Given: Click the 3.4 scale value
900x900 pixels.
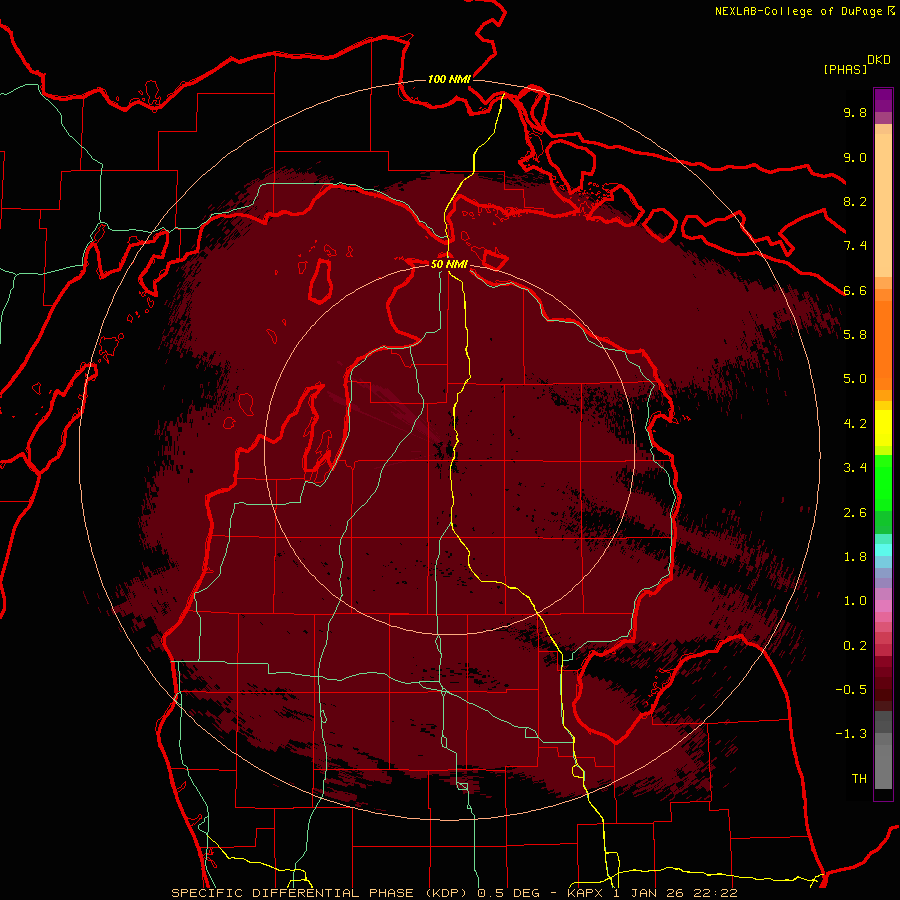Looking at the screenshot, I should pos(855,468).
